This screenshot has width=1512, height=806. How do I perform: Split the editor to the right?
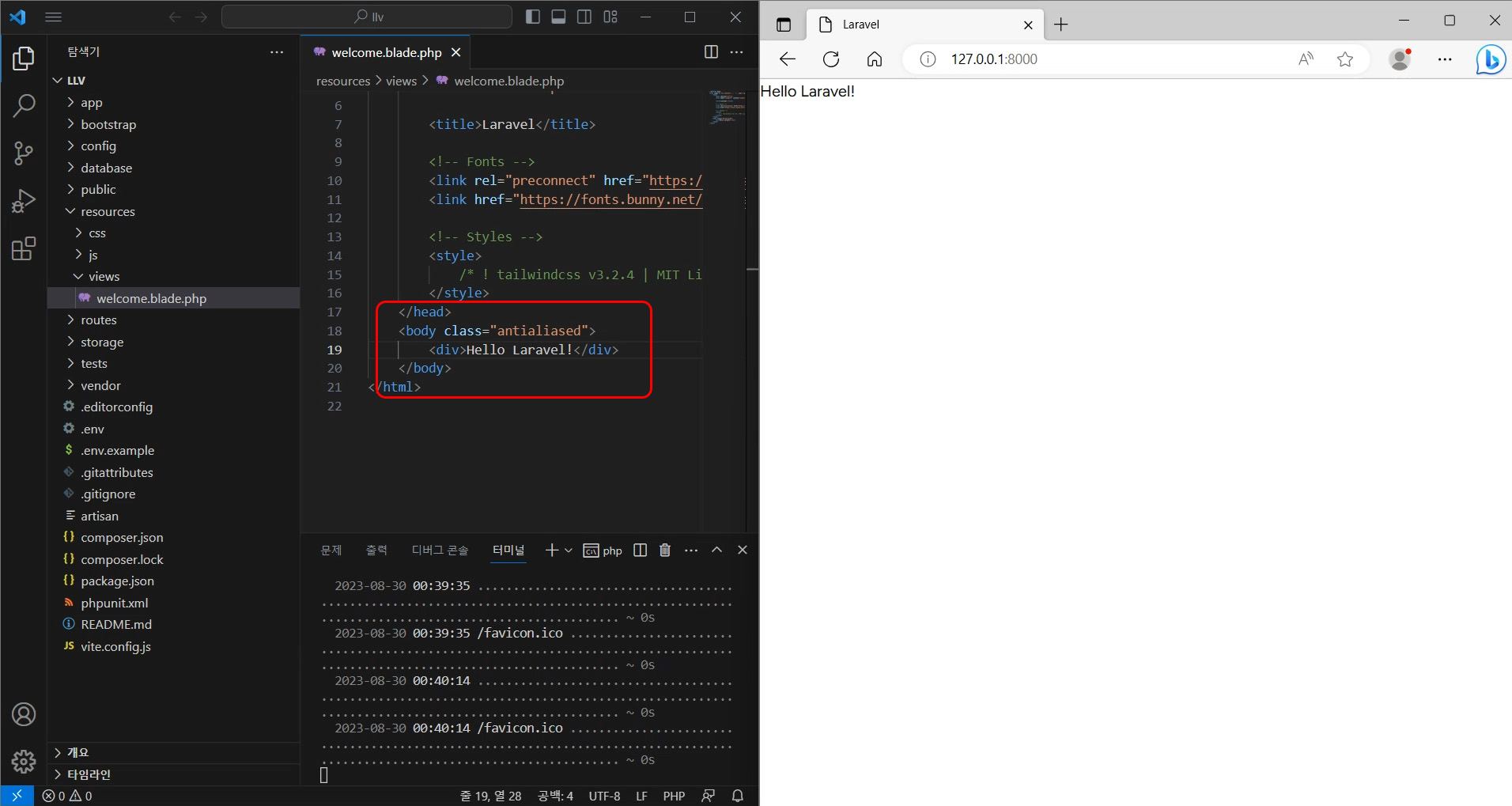(711, 52)
